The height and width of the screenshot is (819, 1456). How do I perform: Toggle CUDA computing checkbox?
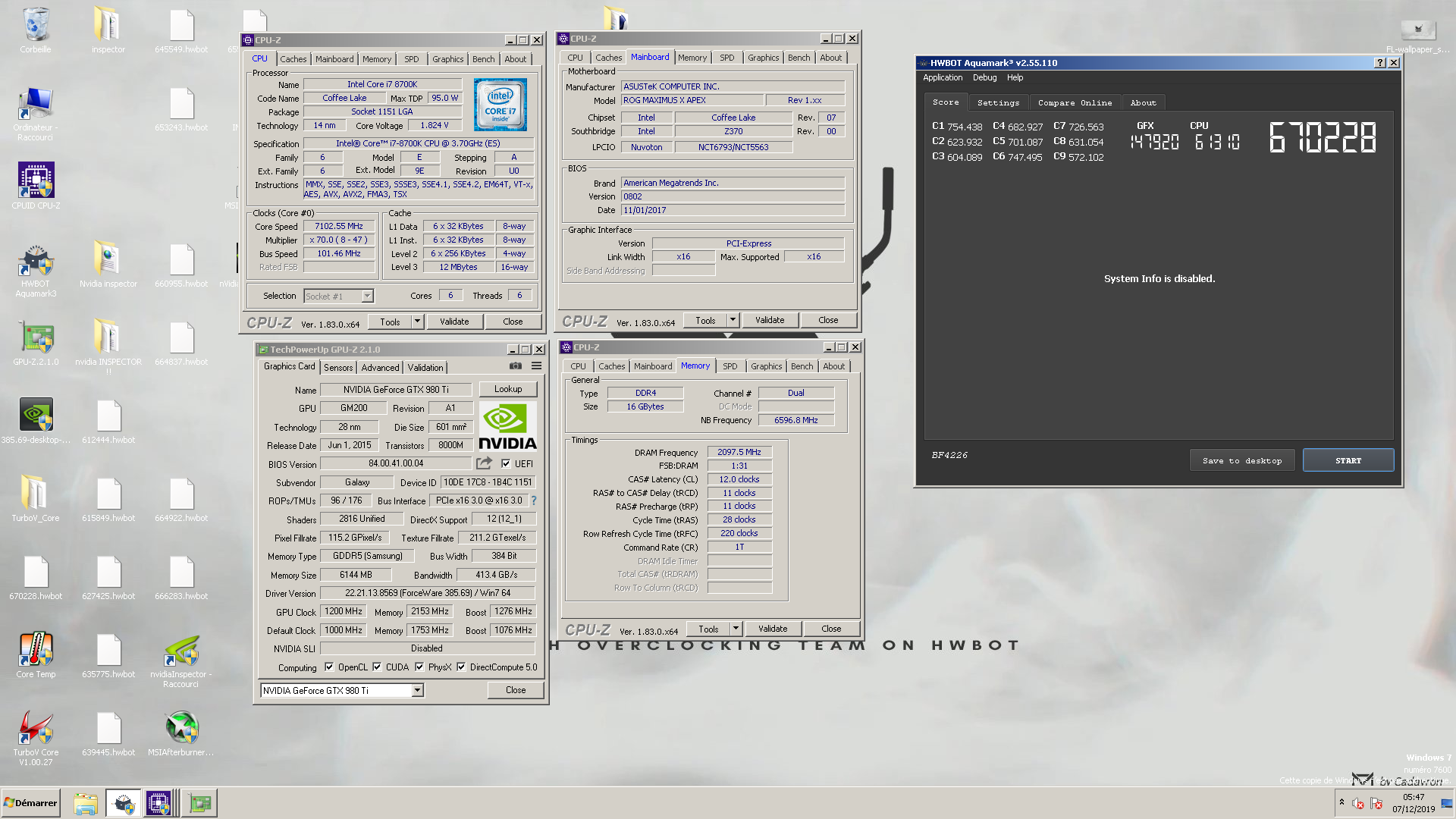(377, 667)
